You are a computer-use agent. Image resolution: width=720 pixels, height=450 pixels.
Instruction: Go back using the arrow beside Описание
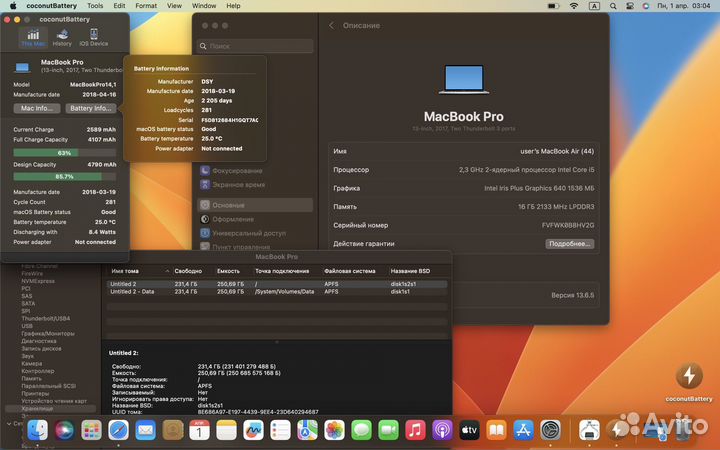pyautogui.click(x=332, y=26)
